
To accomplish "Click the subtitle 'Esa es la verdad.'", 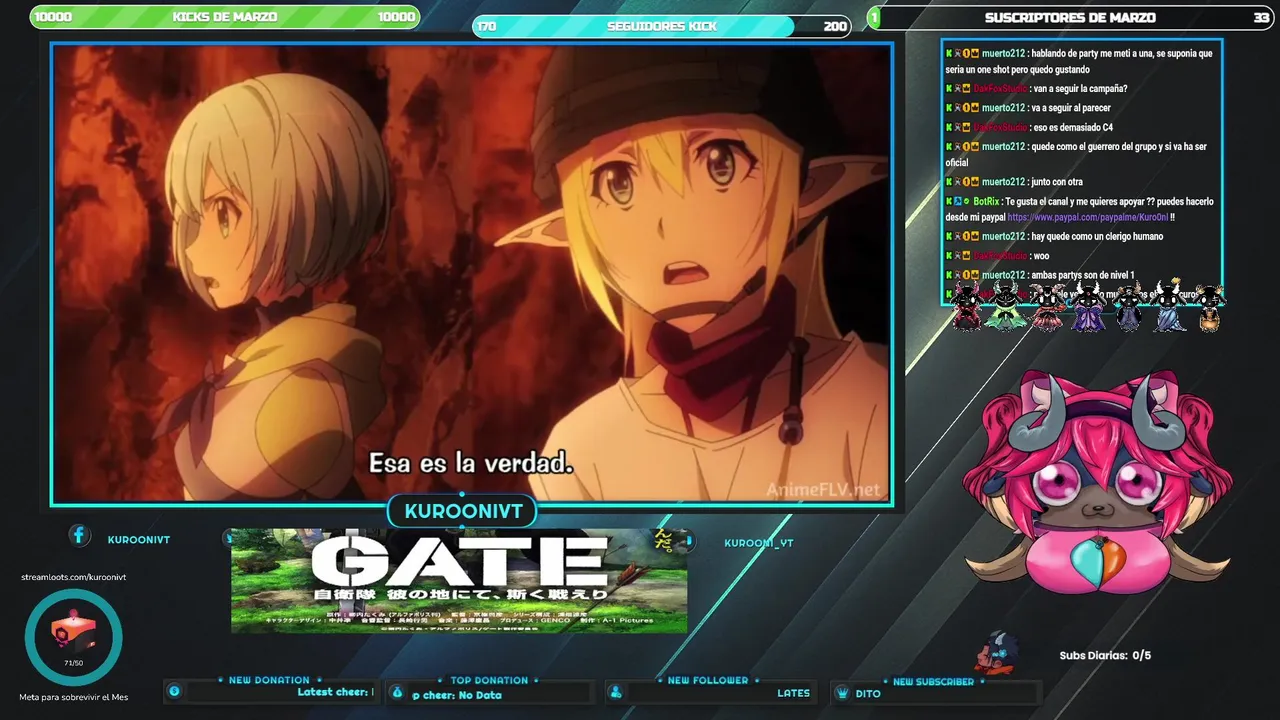I will pyautogui.click(x=470, y=463).
